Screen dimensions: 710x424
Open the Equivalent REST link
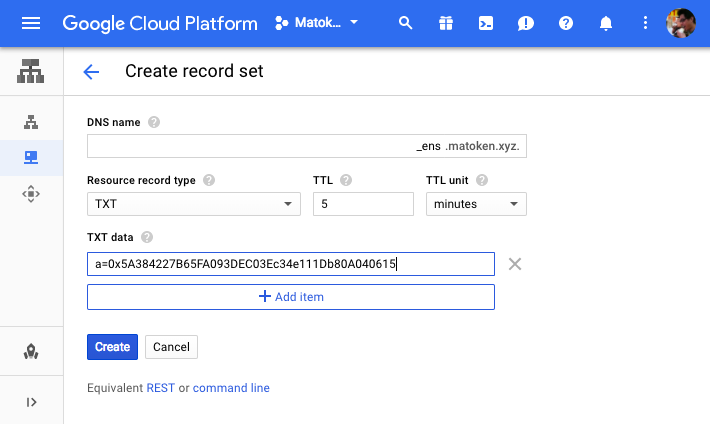coord(160,388)
